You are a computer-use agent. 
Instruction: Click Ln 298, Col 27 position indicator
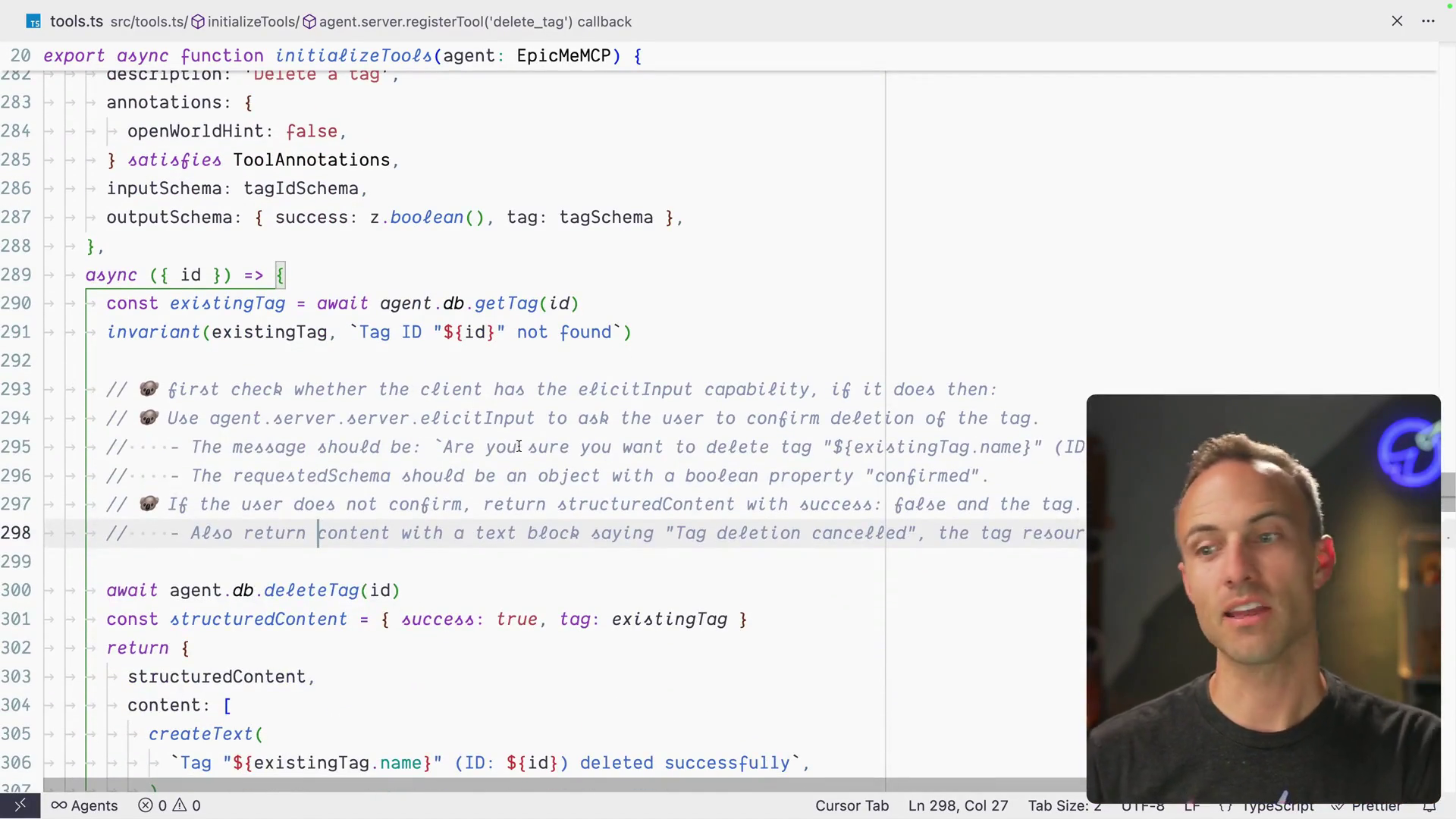coord(958,805)
